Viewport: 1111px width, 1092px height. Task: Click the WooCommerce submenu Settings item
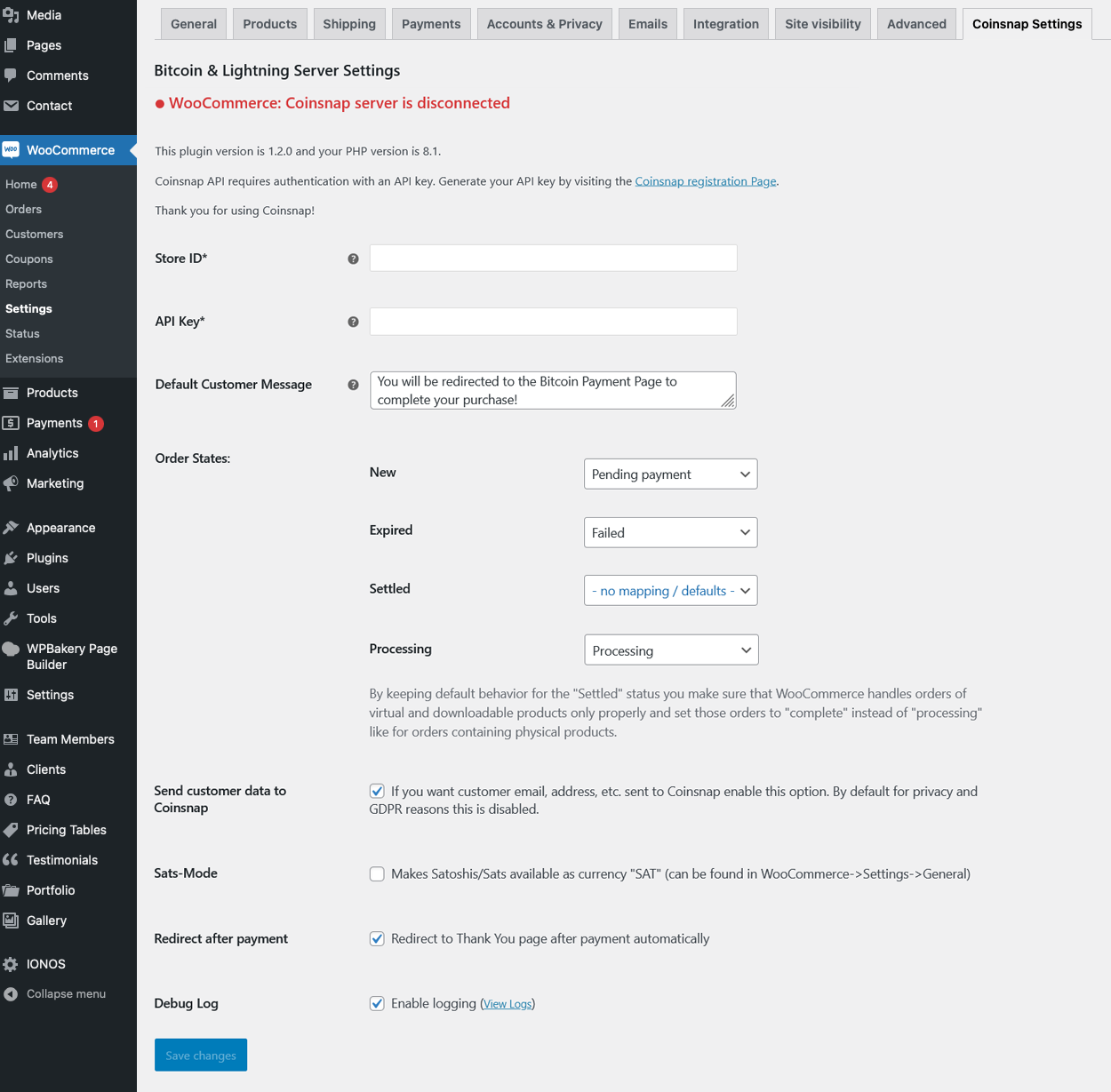pos(29,309)
